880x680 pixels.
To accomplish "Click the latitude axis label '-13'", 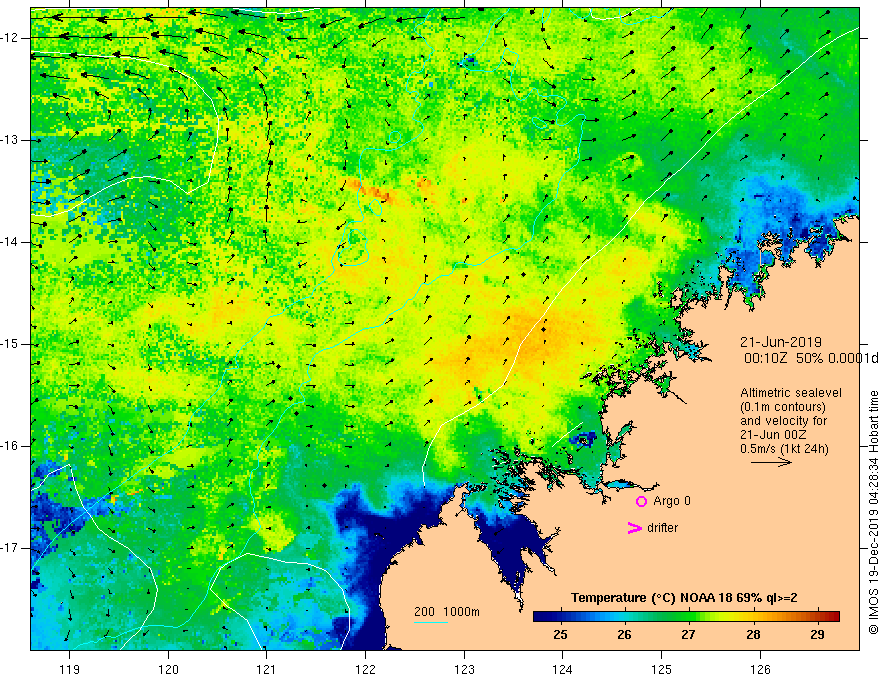I will 9,140.
